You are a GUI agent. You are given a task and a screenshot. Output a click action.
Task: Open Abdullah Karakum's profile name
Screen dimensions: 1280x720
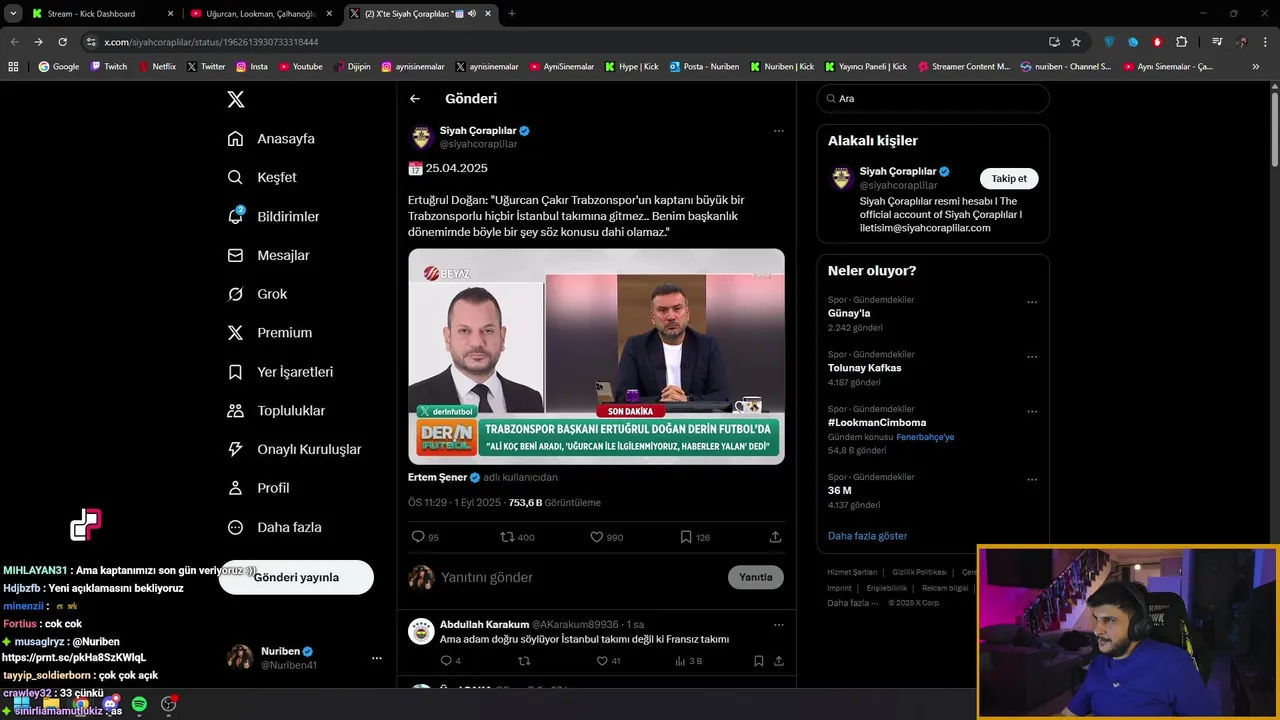pyautogui.click(x=484, y=624)
